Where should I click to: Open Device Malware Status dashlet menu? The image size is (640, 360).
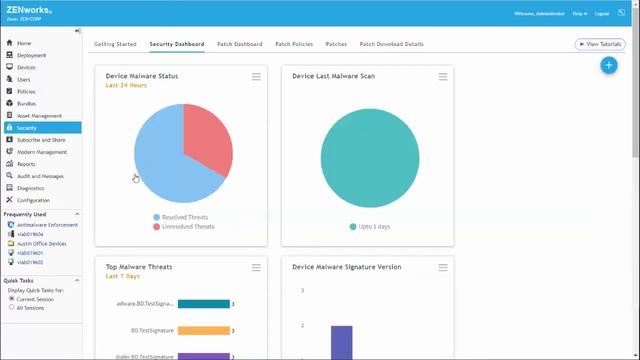(256, 77)
